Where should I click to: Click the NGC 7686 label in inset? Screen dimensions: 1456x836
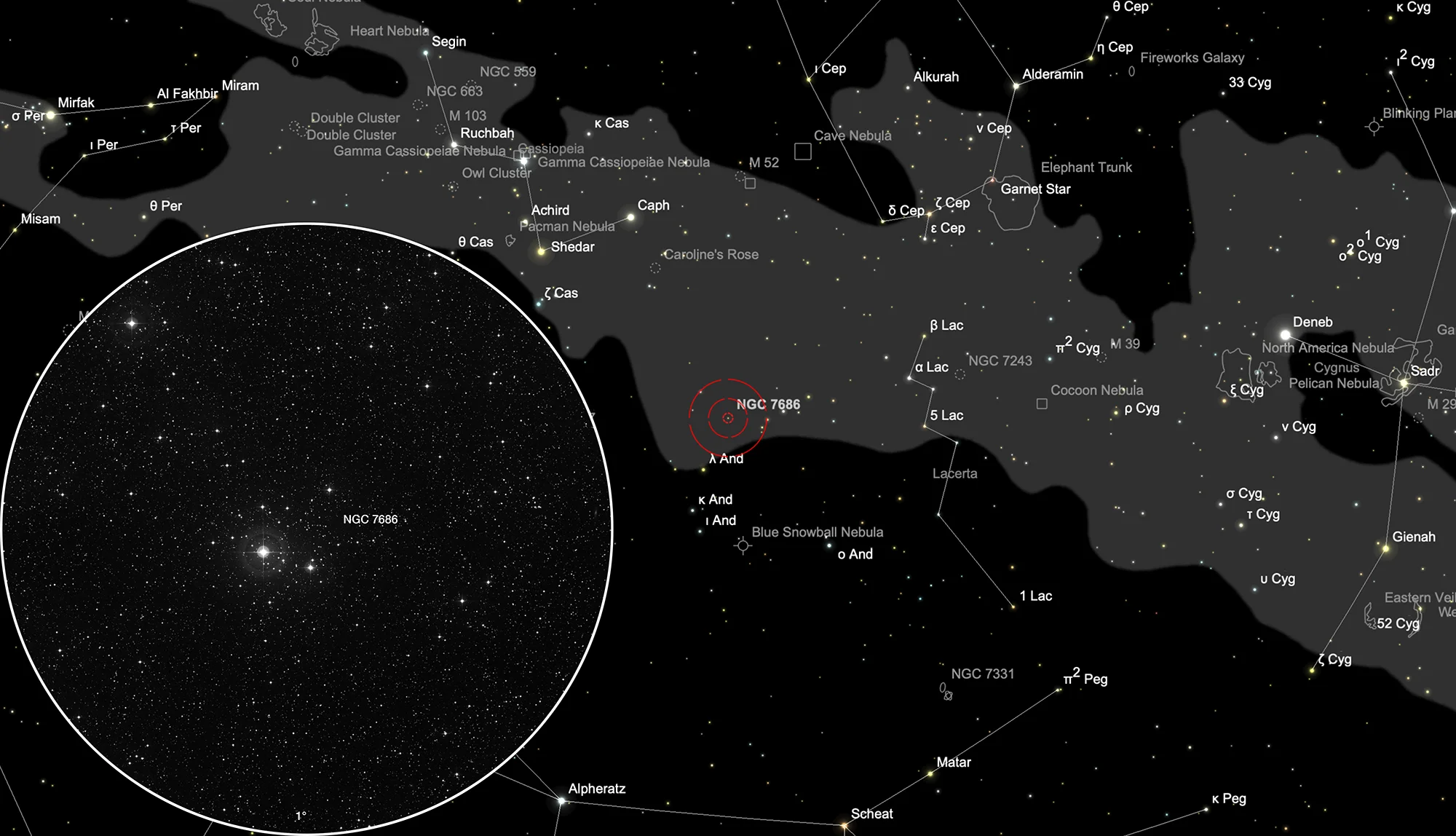370,519
